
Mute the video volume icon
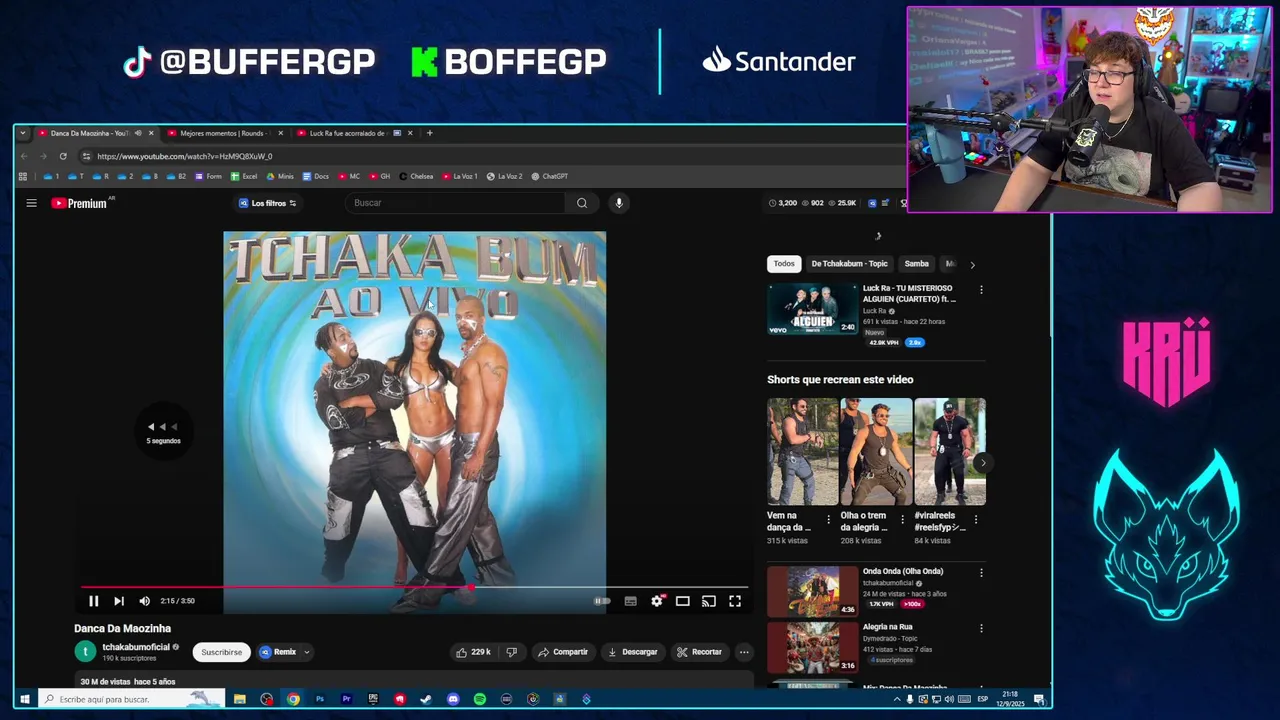coord(144,601)
